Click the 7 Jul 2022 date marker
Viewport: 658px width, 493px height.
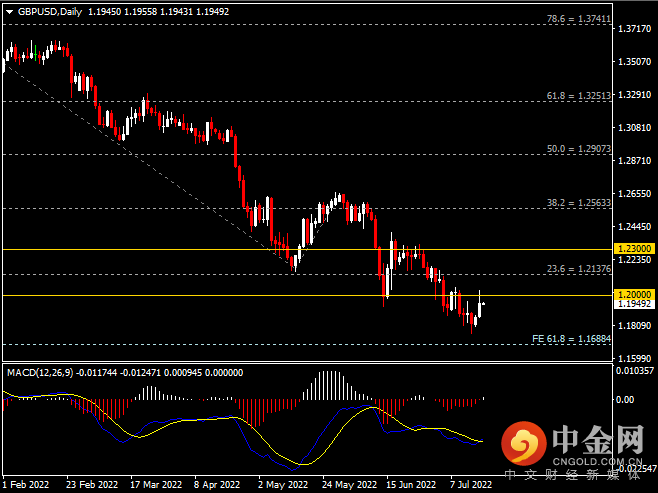tap(471, 485)
